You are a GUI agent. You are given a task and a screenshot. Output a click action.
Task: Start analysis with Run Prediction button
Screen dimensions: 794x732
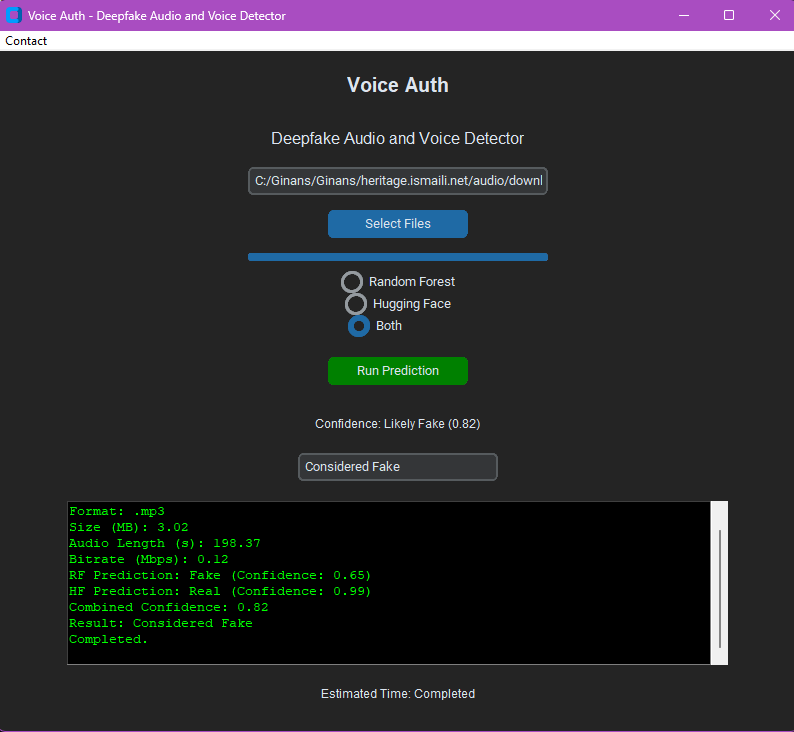[398, 371]
